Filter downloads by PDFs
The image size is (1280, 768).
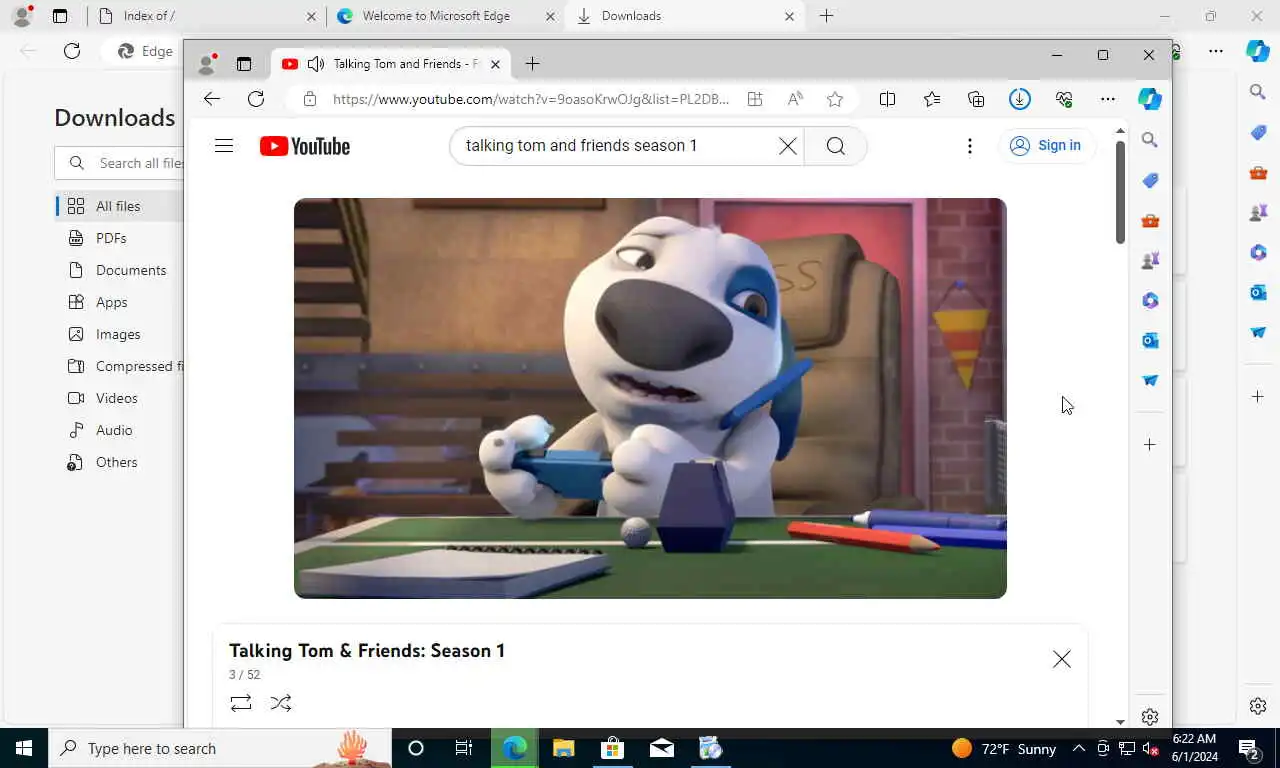pyautogui.click(x=111, y=238)
